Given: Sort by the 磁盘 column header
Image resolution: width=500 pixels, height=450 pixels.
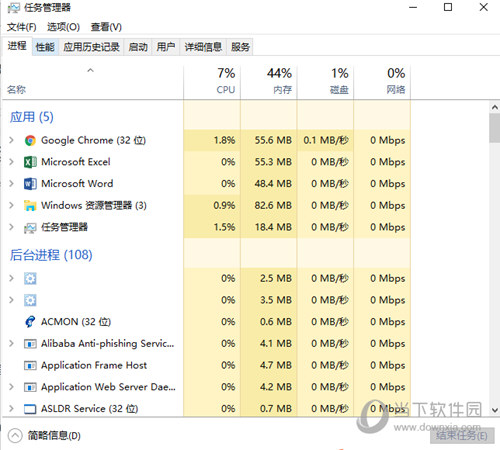Looking at the screenshot, I should [x=325, y=82].
